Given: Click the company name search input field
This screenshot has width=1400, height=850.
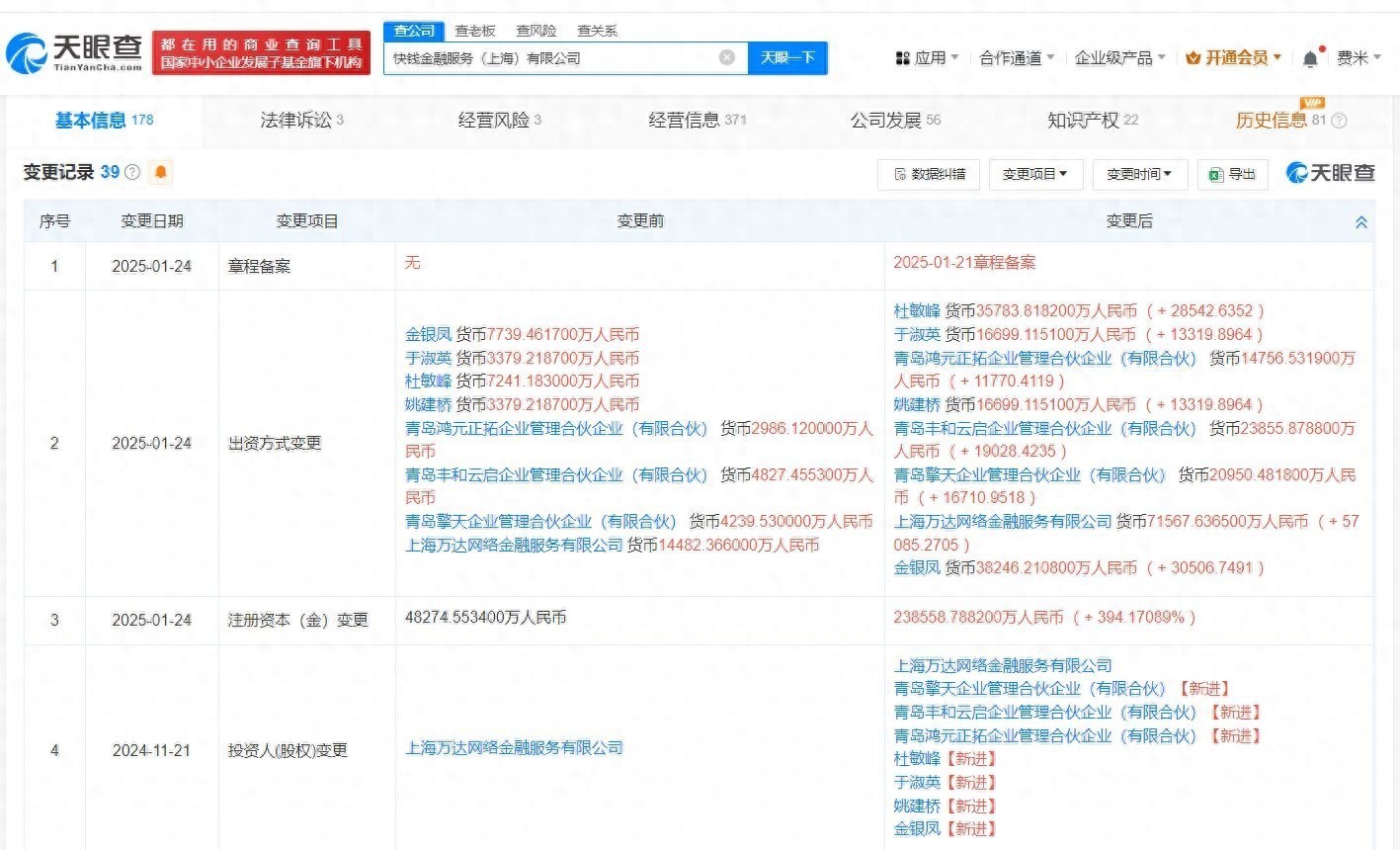Looking at the screenshot, I should click(x=548, y=58).
